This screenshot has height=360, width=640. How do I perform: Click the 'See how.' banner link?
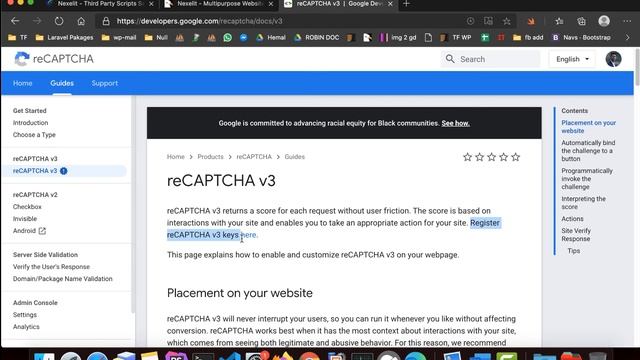(x=456, y=123)
